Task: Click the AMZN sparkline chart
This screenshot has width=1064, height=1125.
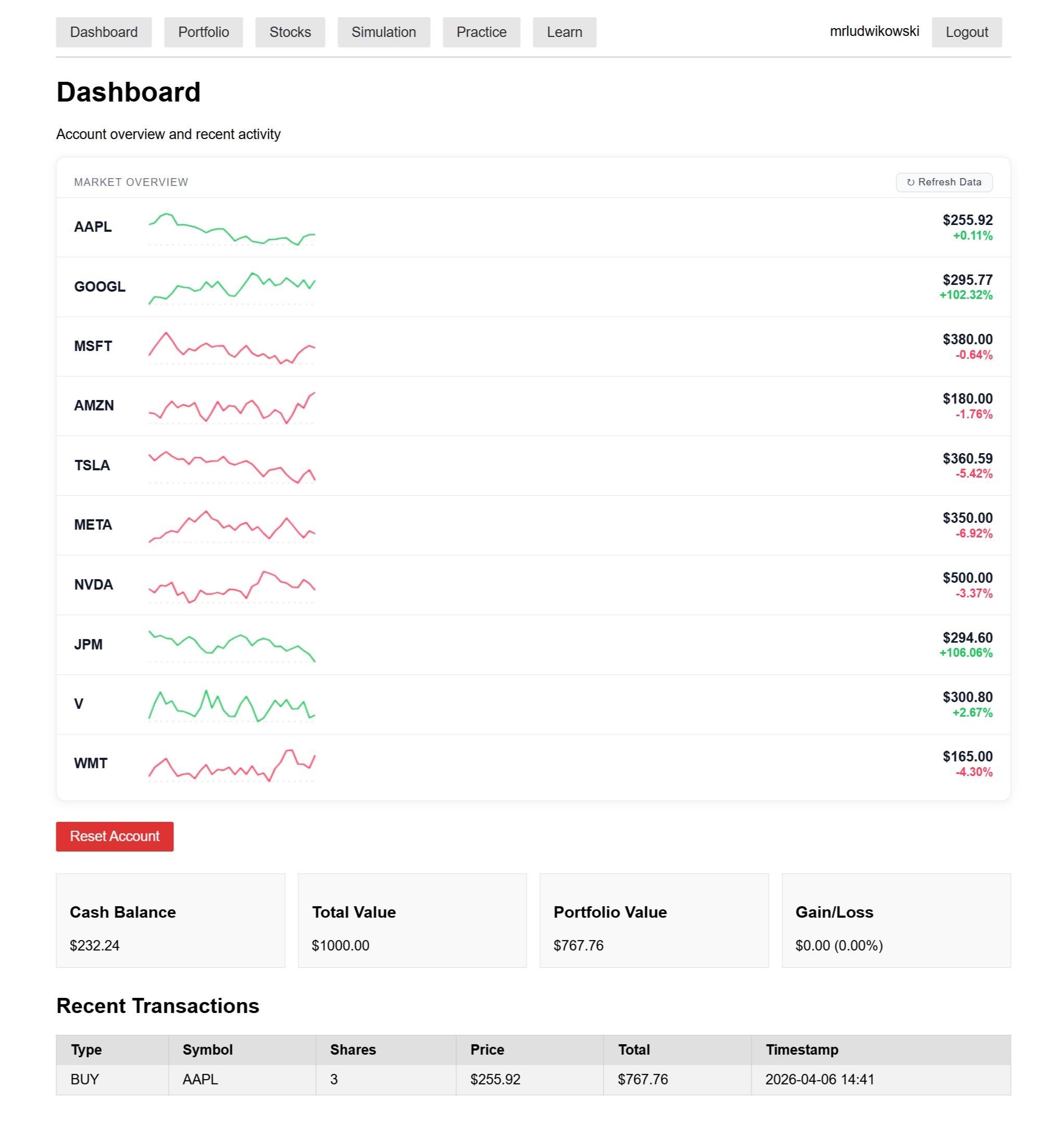Action: (231, 408)
